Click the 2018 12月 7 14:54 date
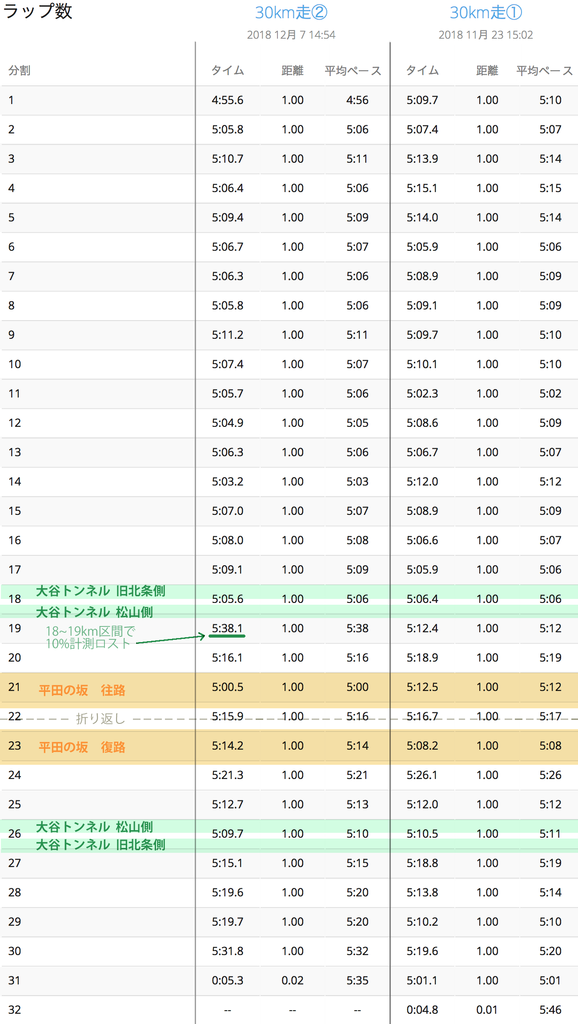The height and width of the screenshot is (1024, 578). click(291, 35)
